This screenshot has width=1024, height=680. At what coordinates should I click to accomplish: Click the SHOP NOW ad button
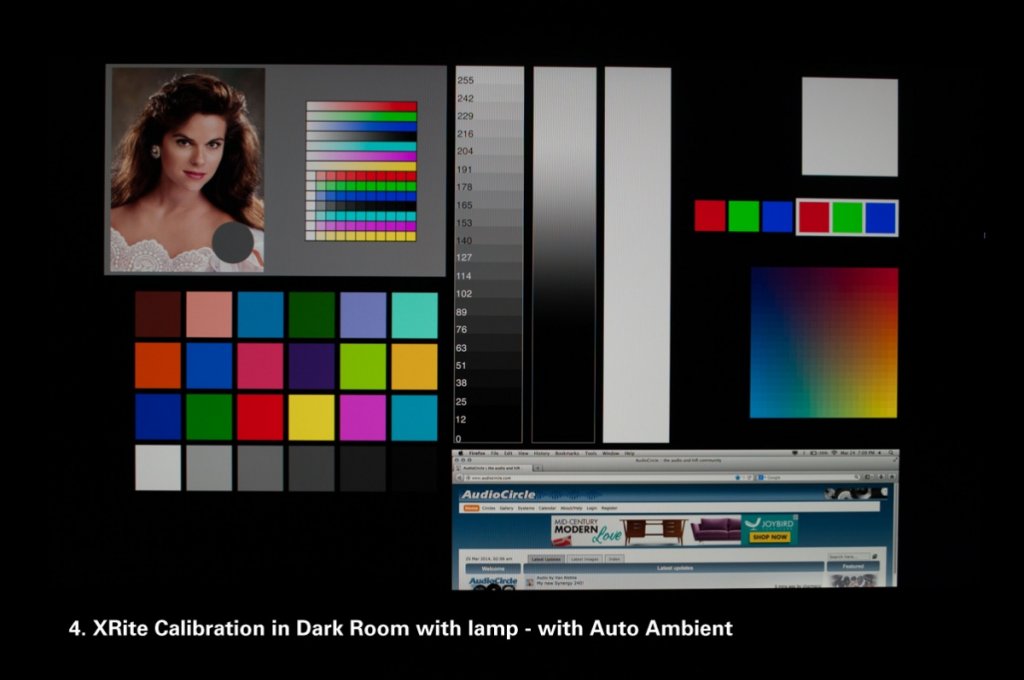769,537
